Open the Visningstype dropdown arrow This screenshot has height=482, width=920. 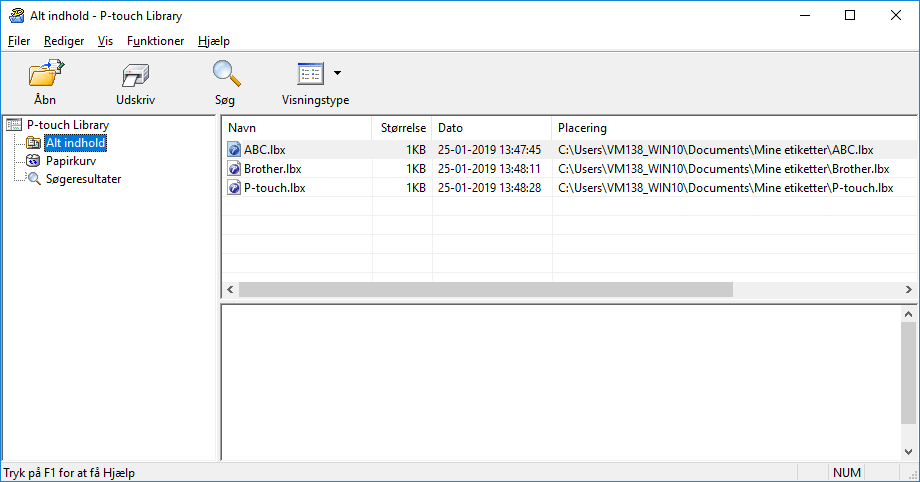tap(337, 73)
